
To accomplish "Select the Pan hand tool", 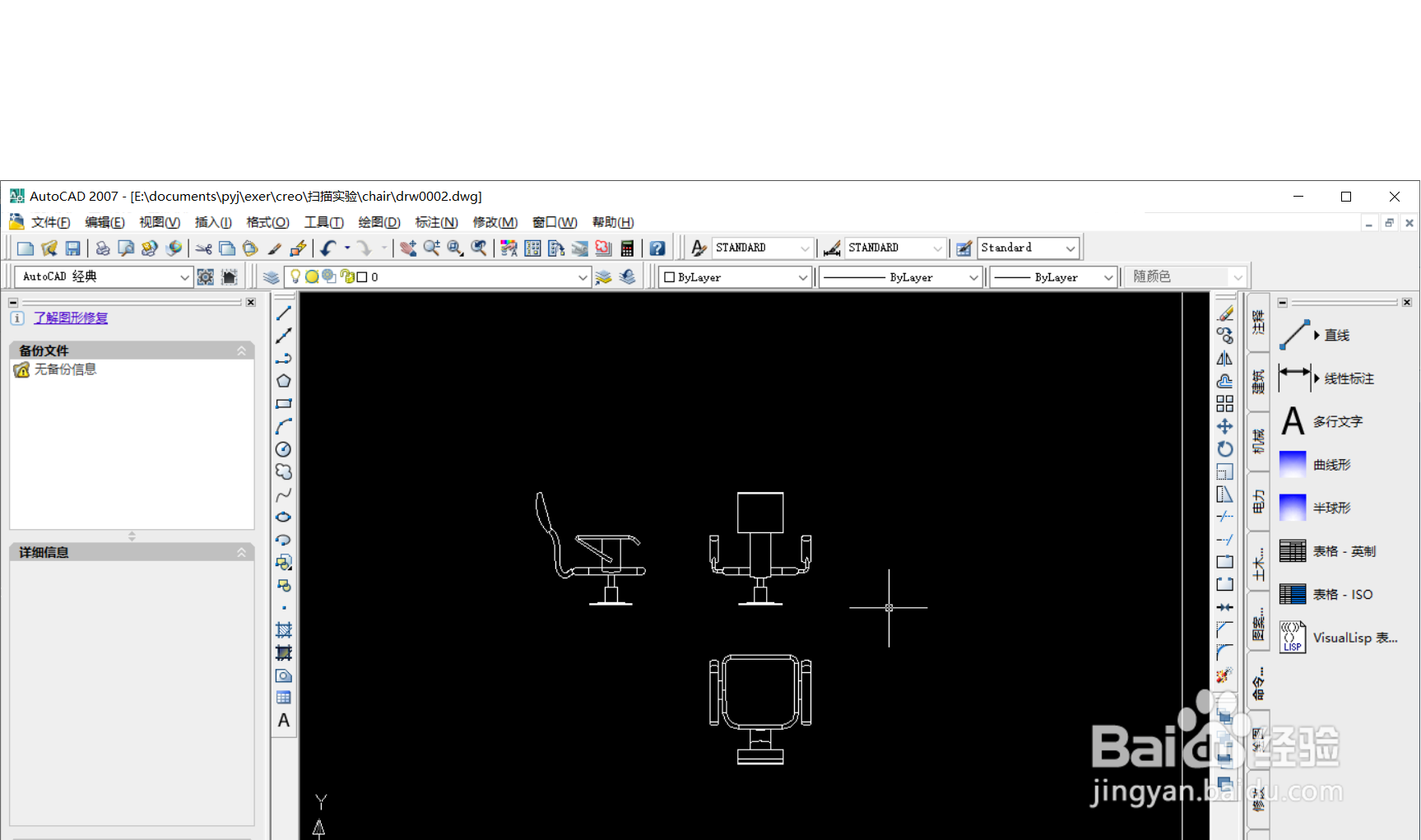I will point(407,248).
